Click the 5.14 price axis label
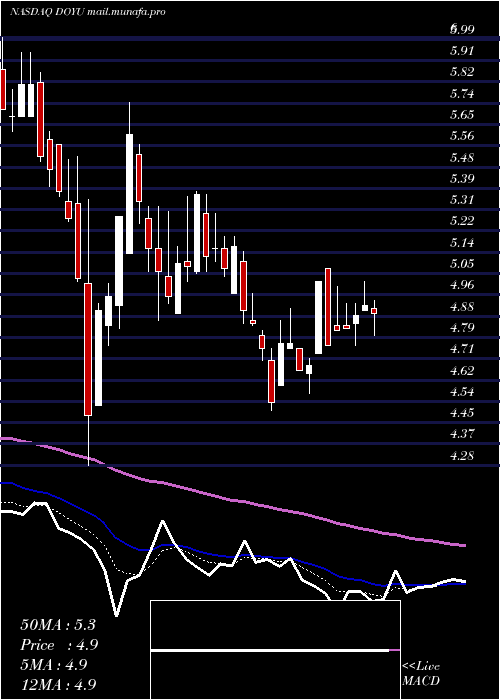The height and width of the screenshot is (700, 500). 462,242
